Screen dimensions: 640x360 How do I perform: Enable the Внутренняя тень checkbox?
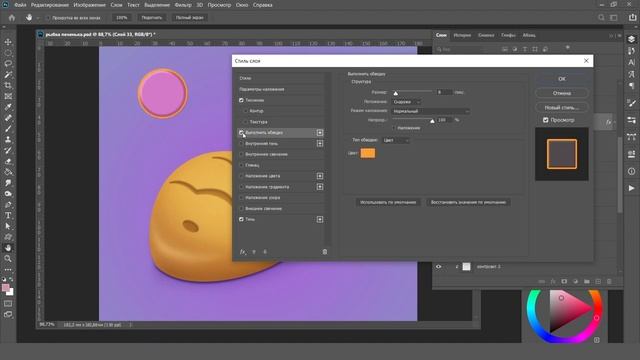(241, 144)
